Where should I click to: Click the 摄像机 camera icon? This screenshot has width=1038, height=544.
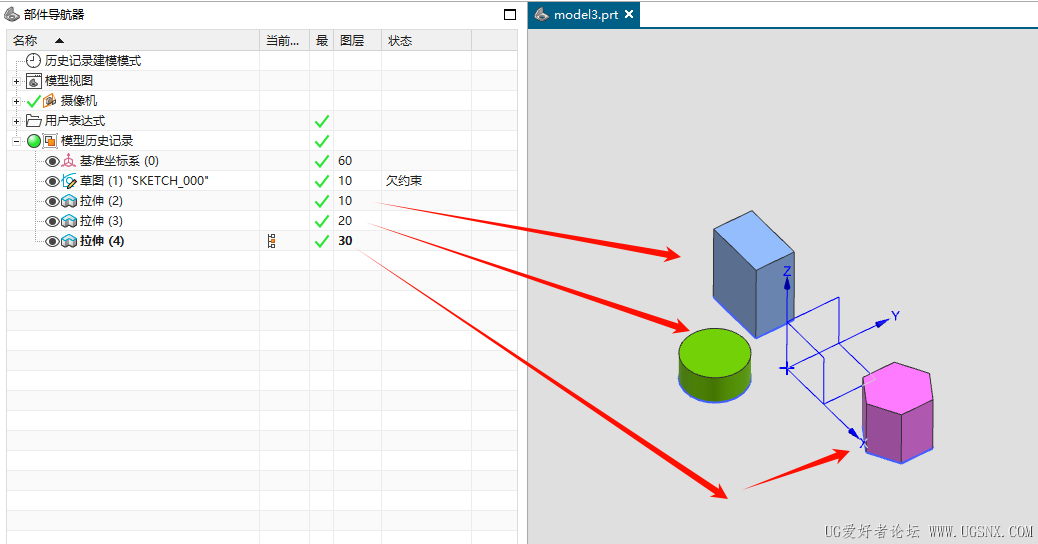[x=50, y=101]
